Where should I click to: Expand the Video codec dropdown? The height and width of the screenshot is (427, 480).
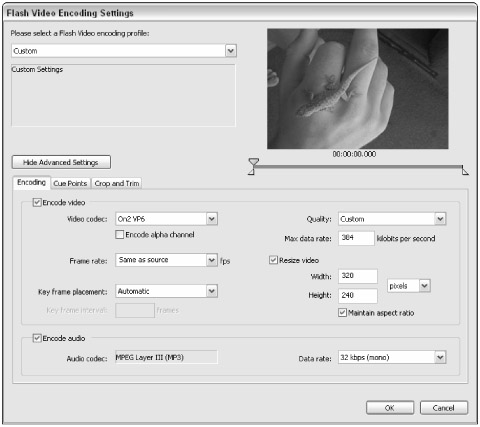tap(212, 219)
